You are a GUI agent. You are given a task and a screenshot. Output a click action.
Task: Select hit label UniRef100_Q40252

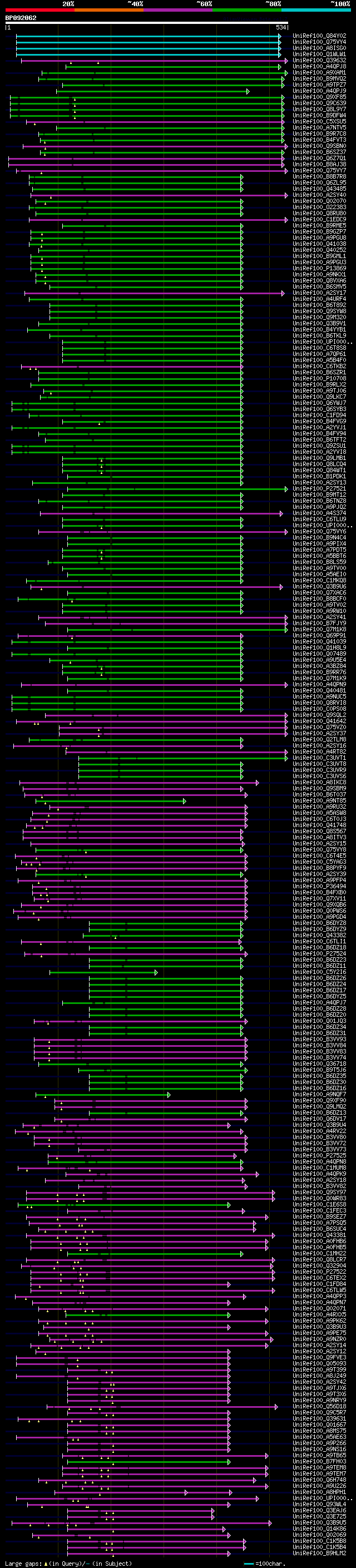319,250
